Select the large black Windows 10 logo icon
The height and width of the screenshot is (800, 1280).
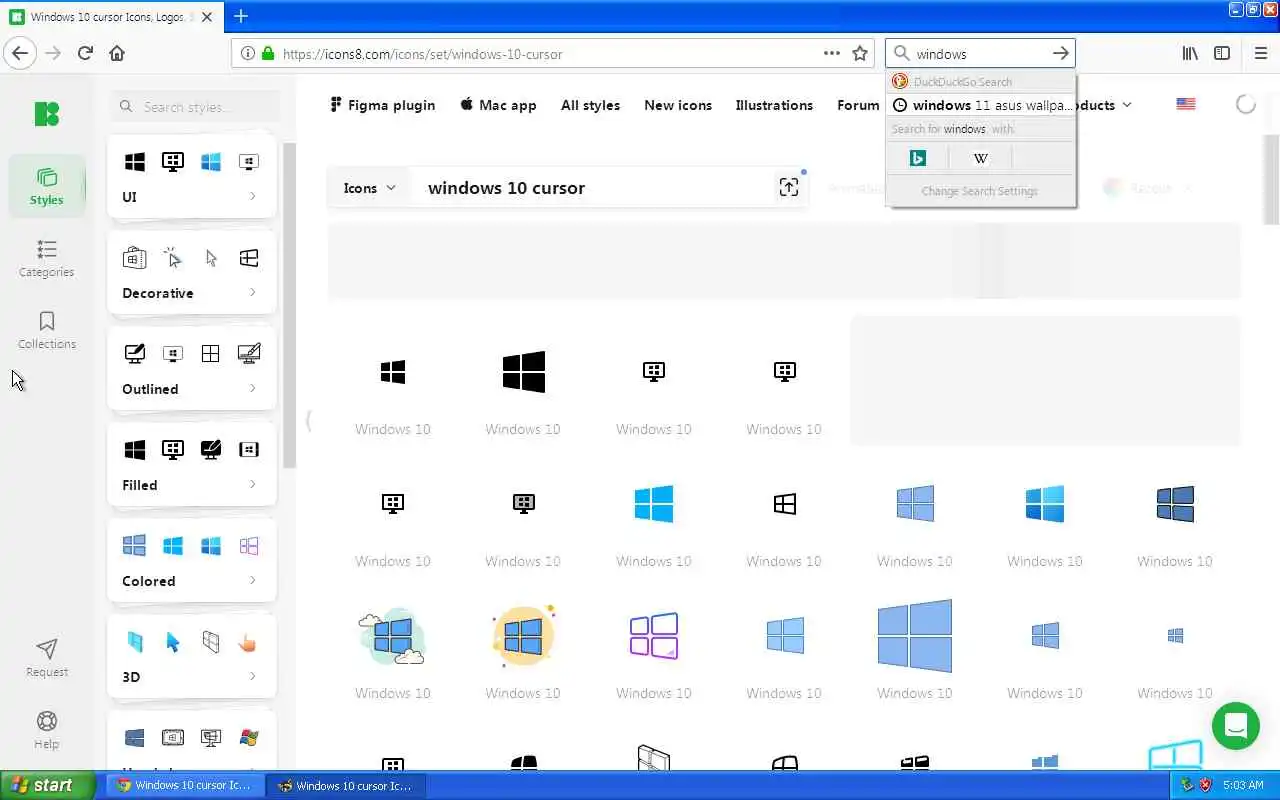click(x=523, y=372)
